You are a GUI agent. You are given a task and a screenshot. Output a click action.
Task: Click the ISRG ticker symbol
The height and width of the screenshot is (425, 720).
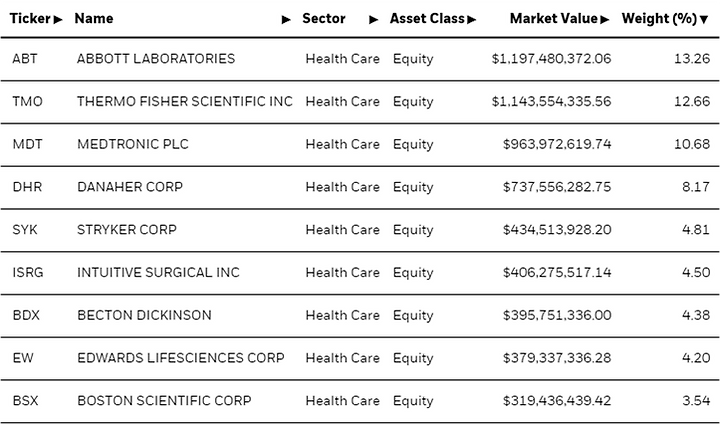[x=28, y=272]
